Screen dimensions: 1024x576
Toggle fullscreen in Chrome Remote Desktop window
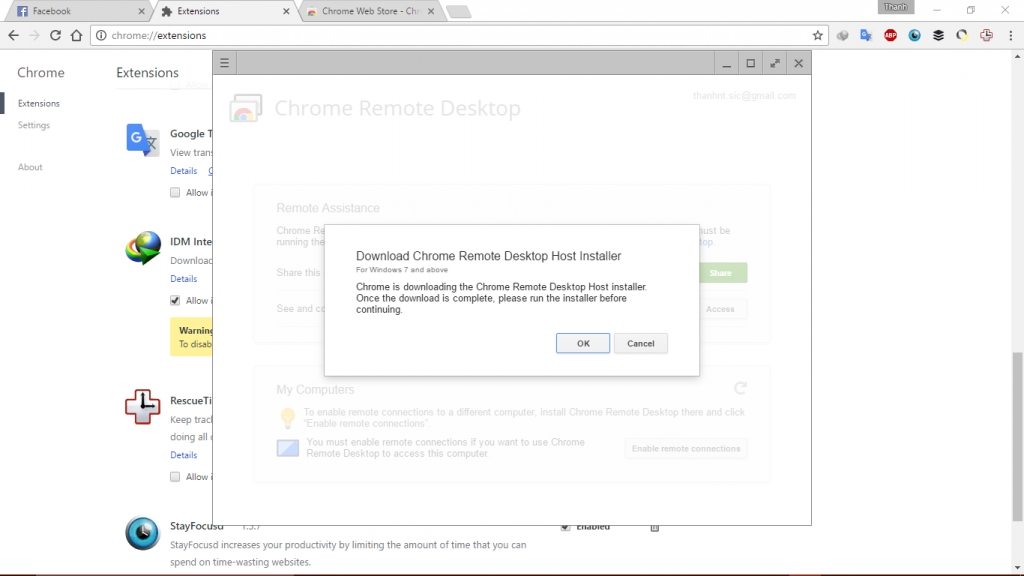[x=775, y=63]
